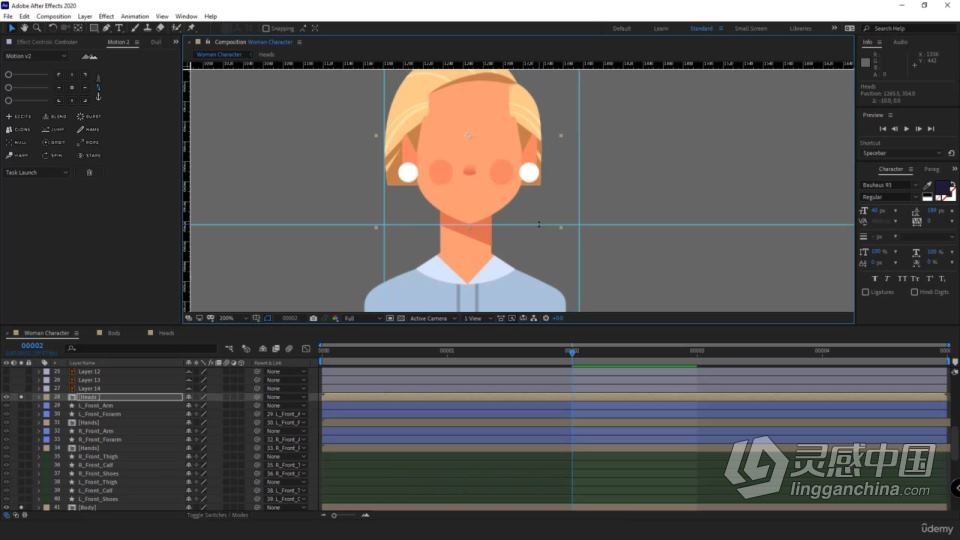Select the Zoom magnifier tool
The width and height of the screenshot is (960, 540).
click(x=37, y=28)
